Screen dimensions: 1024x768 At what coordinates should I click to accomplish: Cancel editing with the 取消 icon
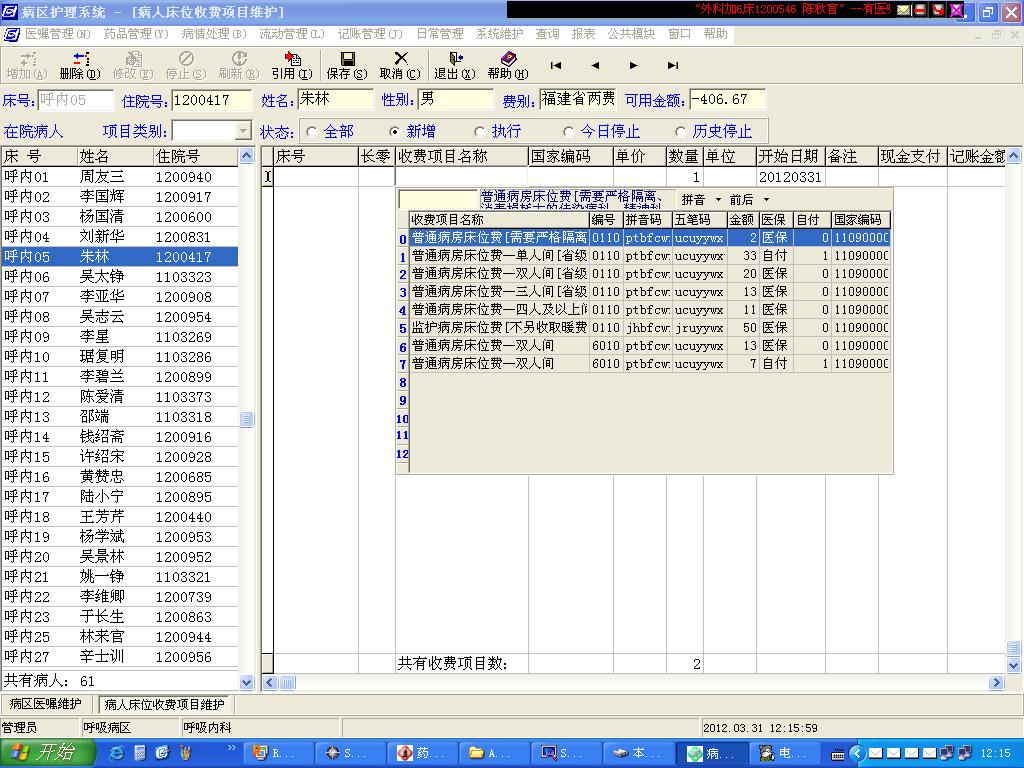tap(400, 60)
